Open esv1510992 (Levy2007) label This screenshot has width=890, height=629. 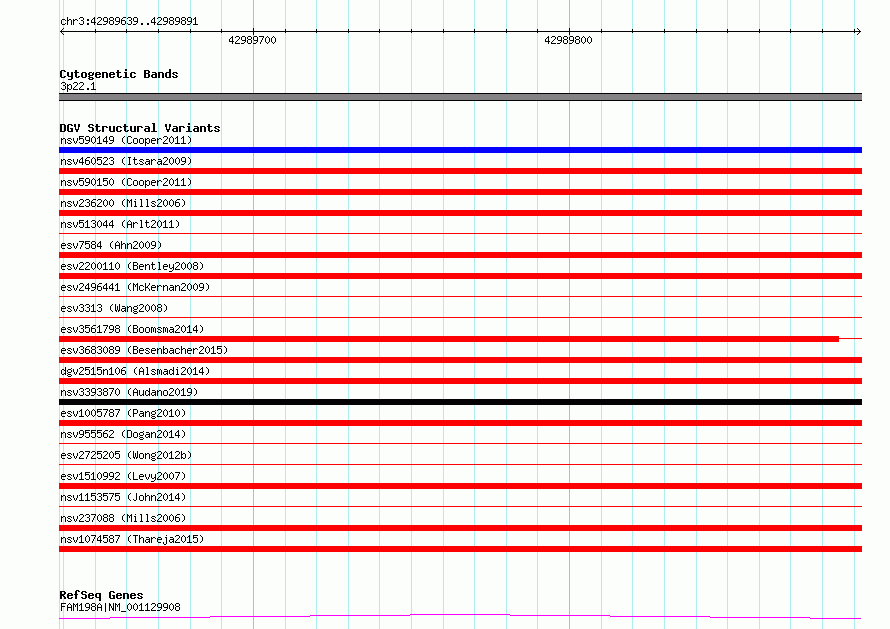tap(123, 476)
